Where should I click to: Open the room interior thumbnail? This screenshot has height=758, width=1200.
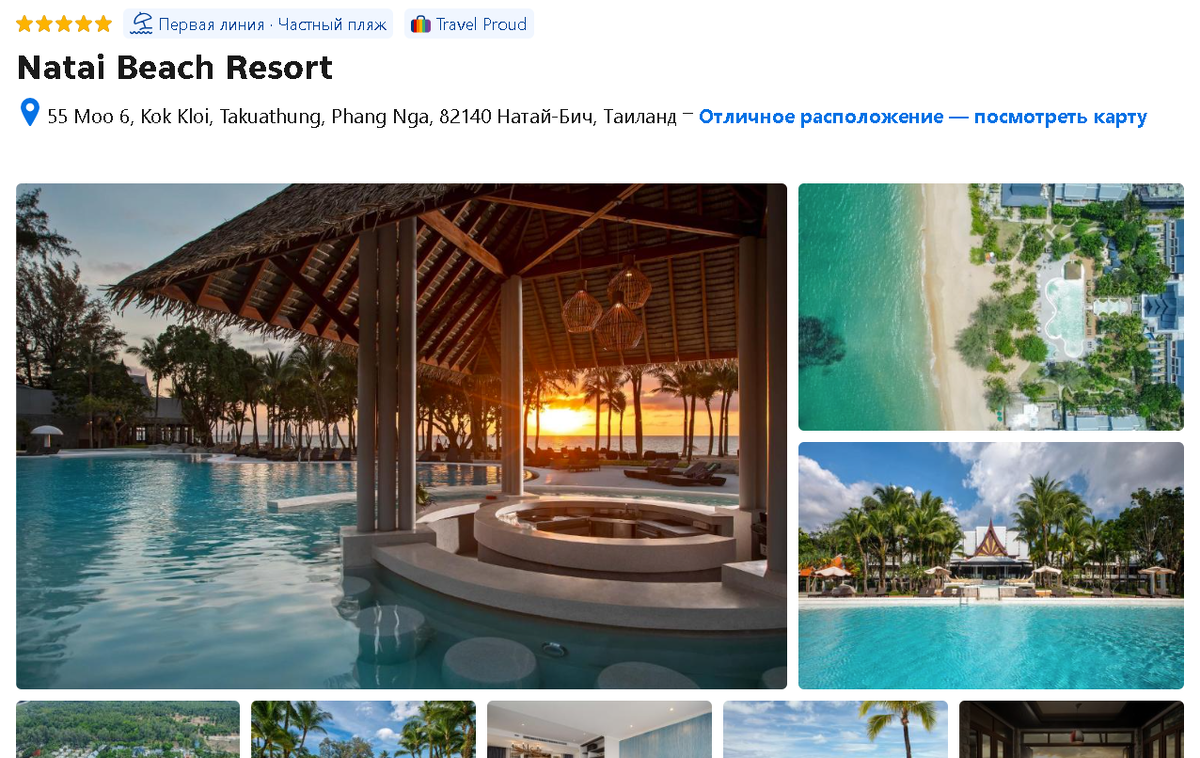coord(599,729)
